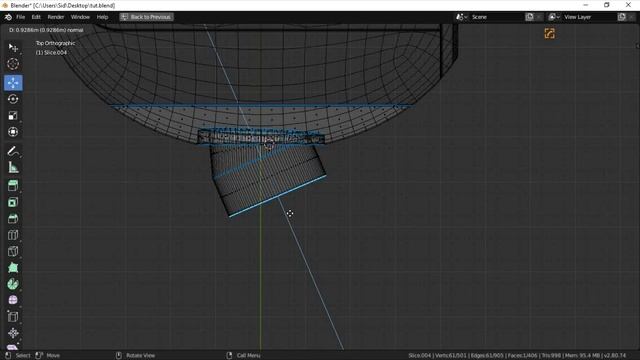Click the View Layer name field

point(589,17)
